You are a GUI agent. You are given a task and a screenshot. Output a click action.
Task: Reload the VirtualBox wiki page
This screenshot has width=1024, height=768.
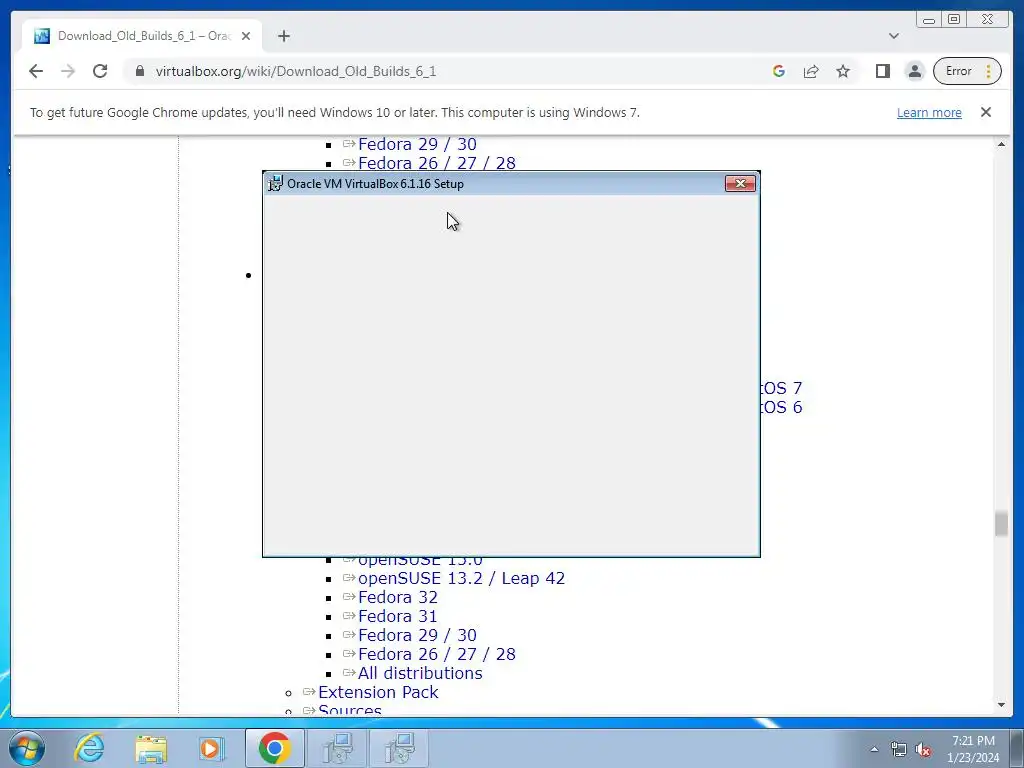click(x=100, y=71)
